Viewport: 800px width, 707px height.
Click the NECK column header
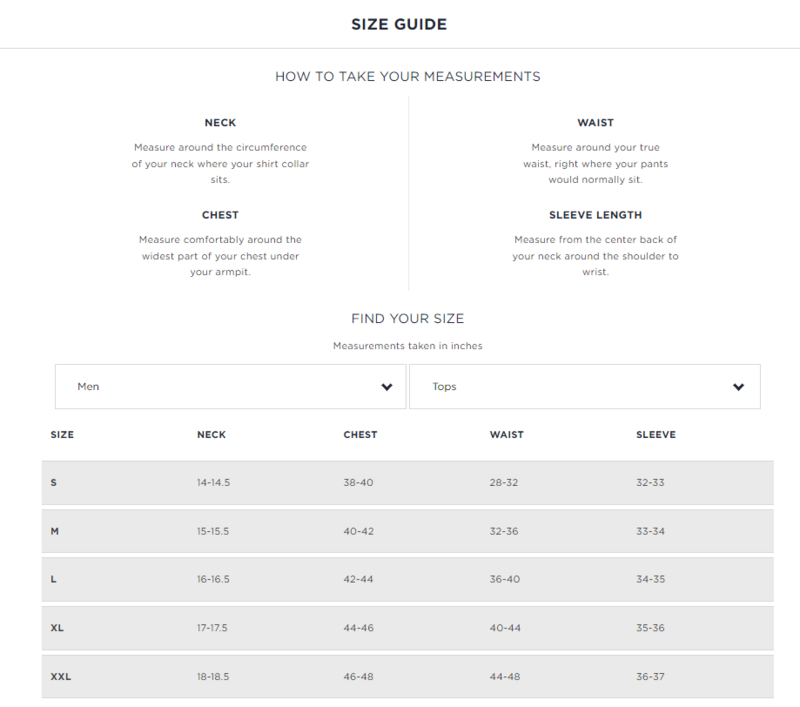click(211, 435)
